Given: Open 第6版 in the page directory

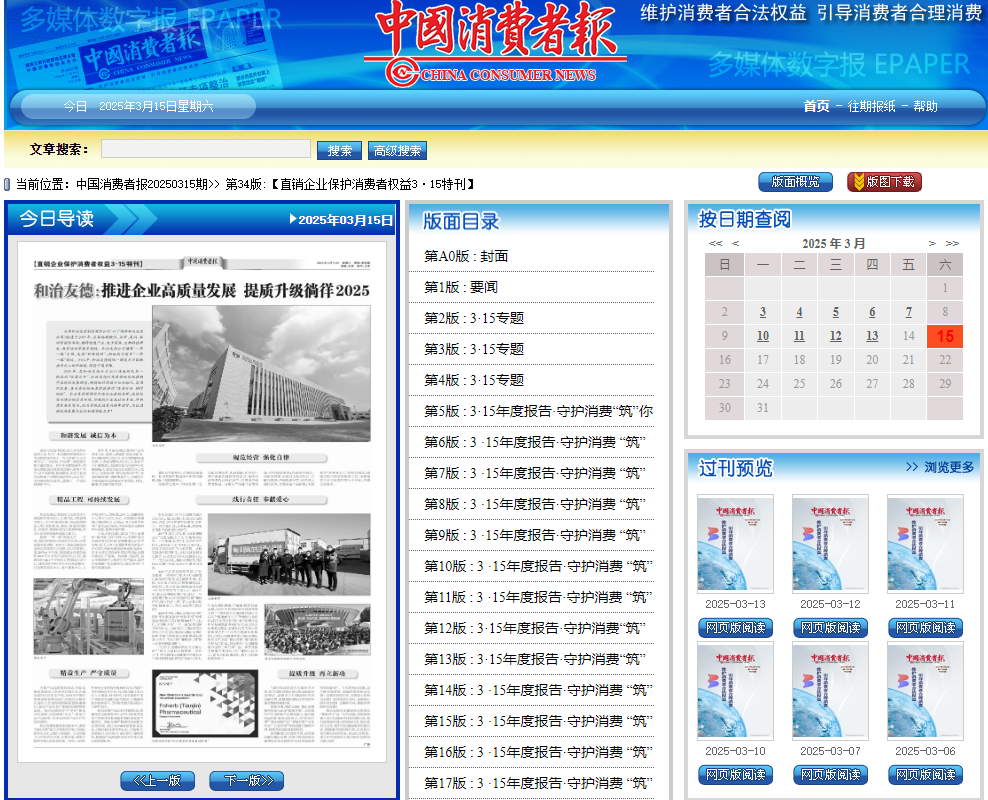Looking at the screenshot, I should pos(536,442).
